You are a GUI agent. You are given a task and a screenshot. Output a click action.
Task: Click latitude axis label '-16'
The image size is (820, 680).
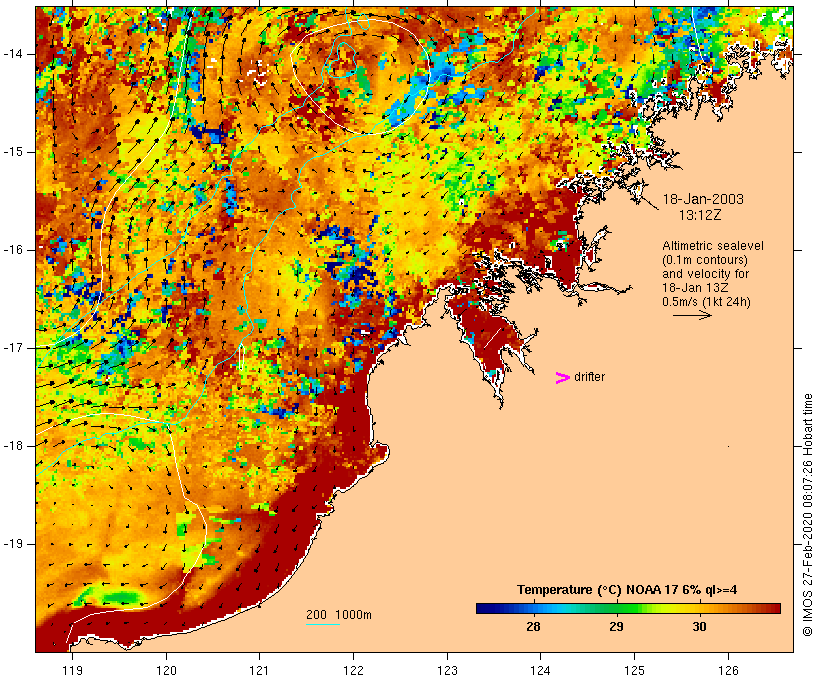point(12,250)
